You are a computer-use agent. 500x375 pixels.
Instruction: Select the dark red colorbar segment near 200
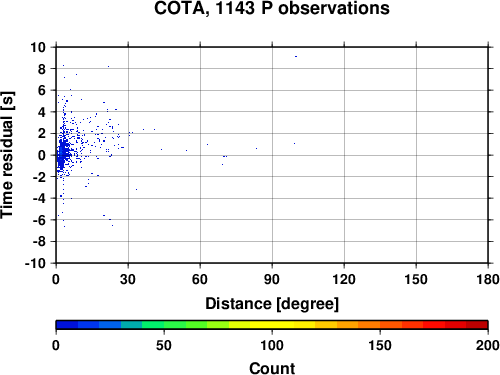[x=477, y=325]
